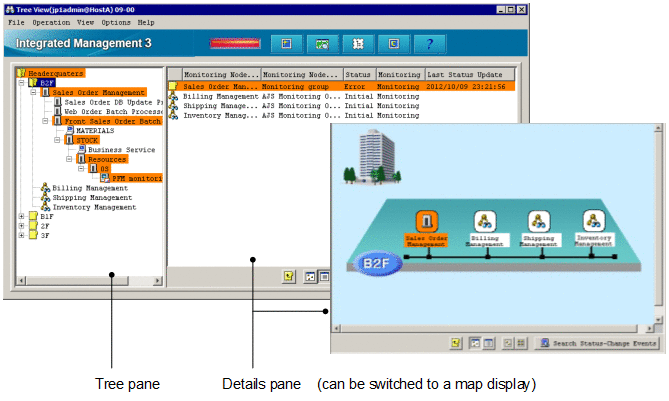Toggle list display mode in map toolbar
The width and height of the screenshot is (669, 401).
coord(489,343)
